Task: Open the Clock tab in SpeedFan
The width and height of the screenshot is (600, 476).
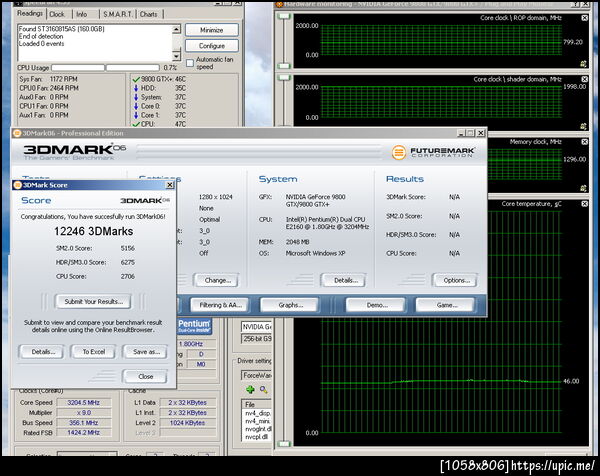Action: pos(57,14)
